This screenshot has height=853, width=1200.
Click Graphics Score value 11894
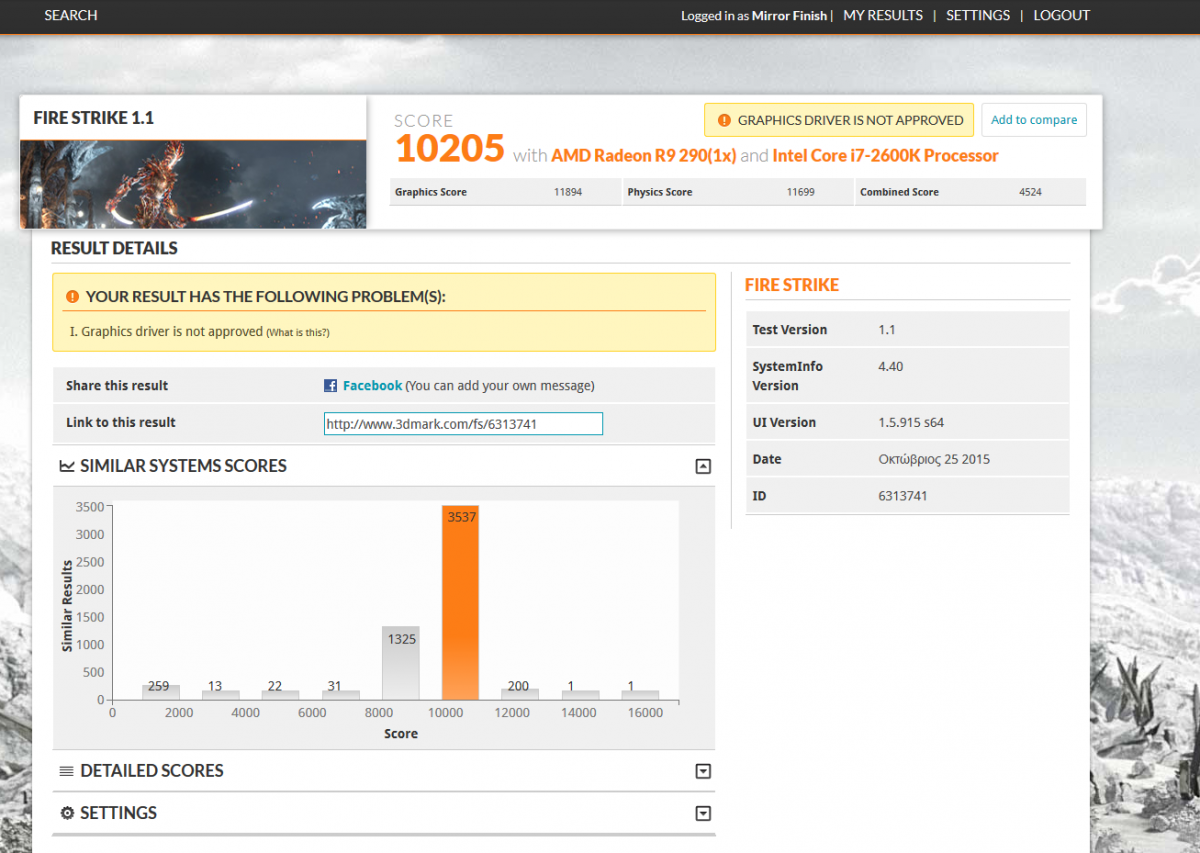coord(568,192)
